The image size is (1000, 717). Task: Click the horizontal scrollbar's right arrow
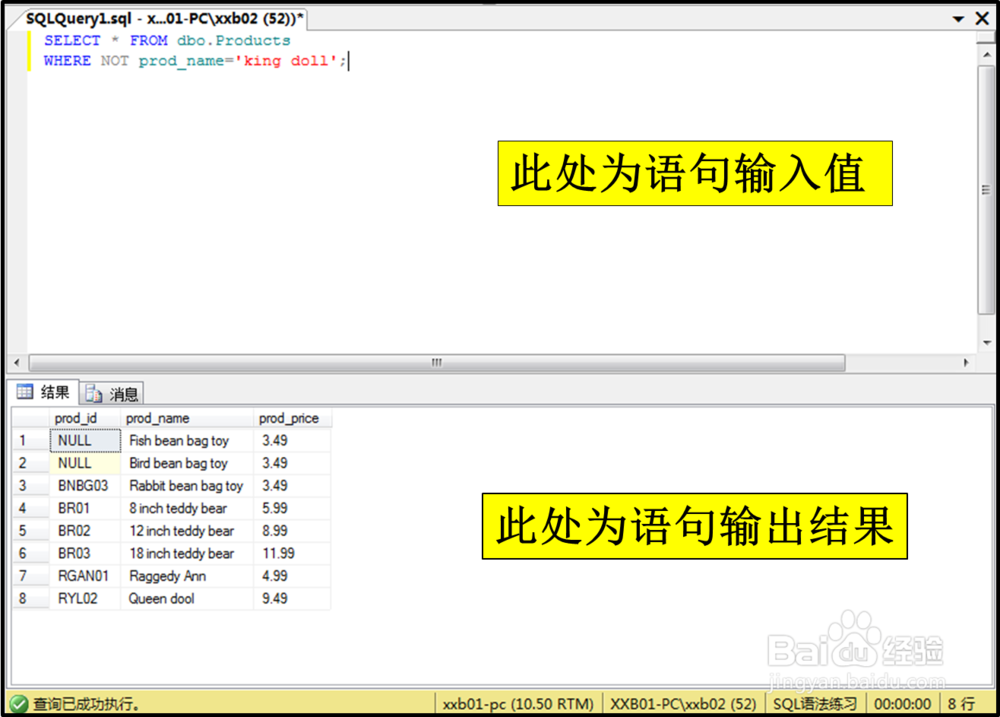(x=966, y=363)
